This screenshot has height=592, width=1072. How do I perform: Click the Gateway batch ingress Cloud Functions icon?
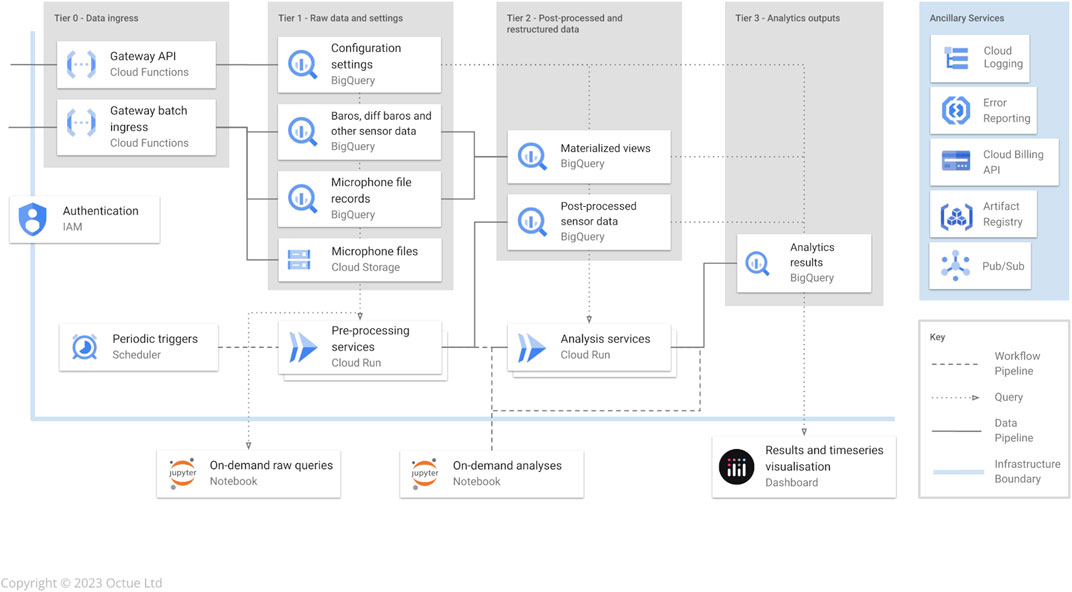81,124
